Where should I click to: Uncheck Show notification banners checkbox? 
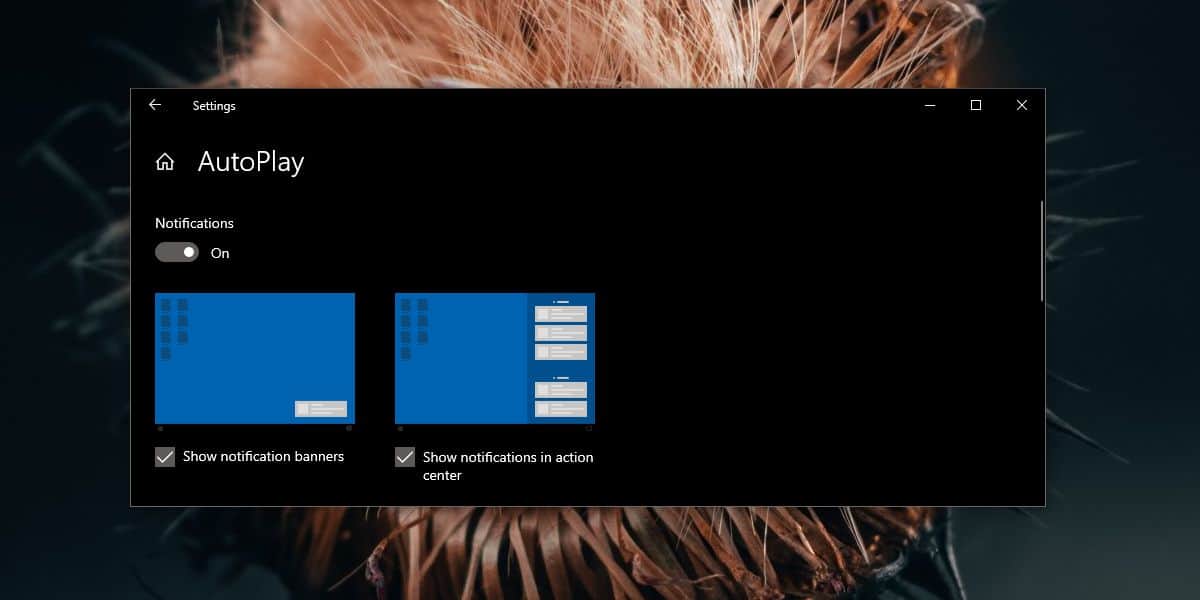click(x=165, y=457)
